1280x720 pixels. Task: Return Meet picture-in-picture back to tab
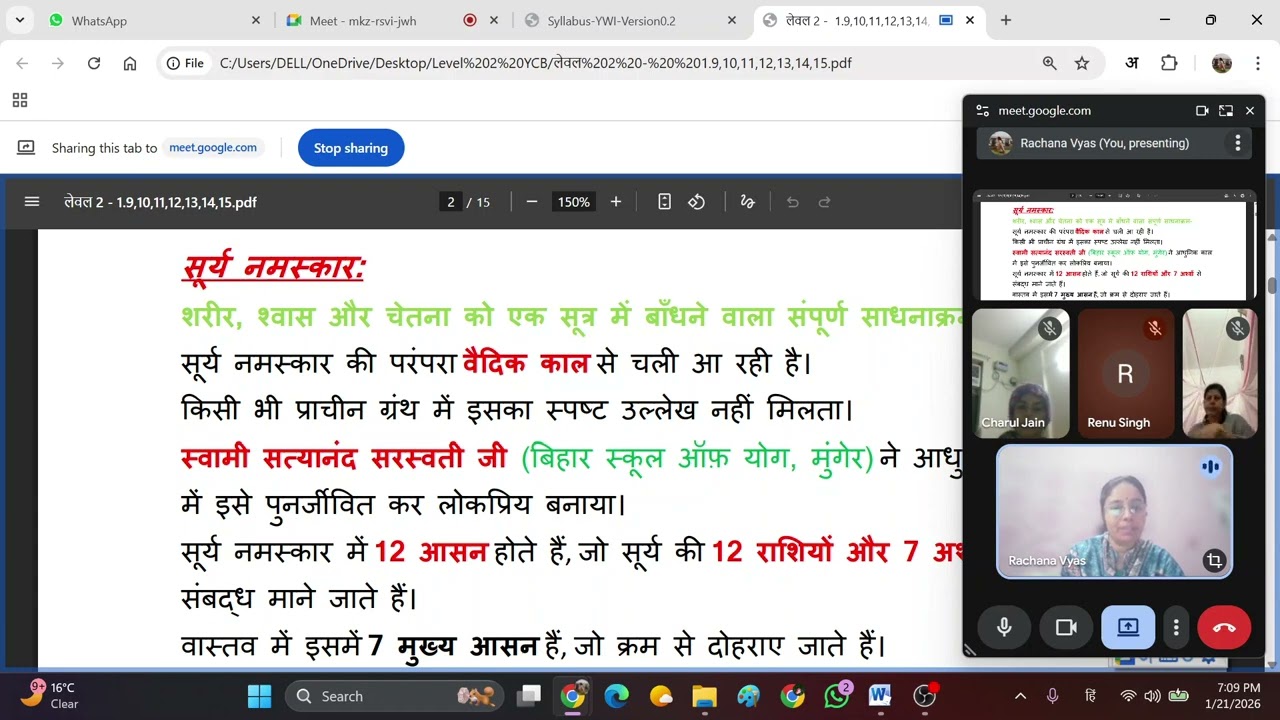1226,111
